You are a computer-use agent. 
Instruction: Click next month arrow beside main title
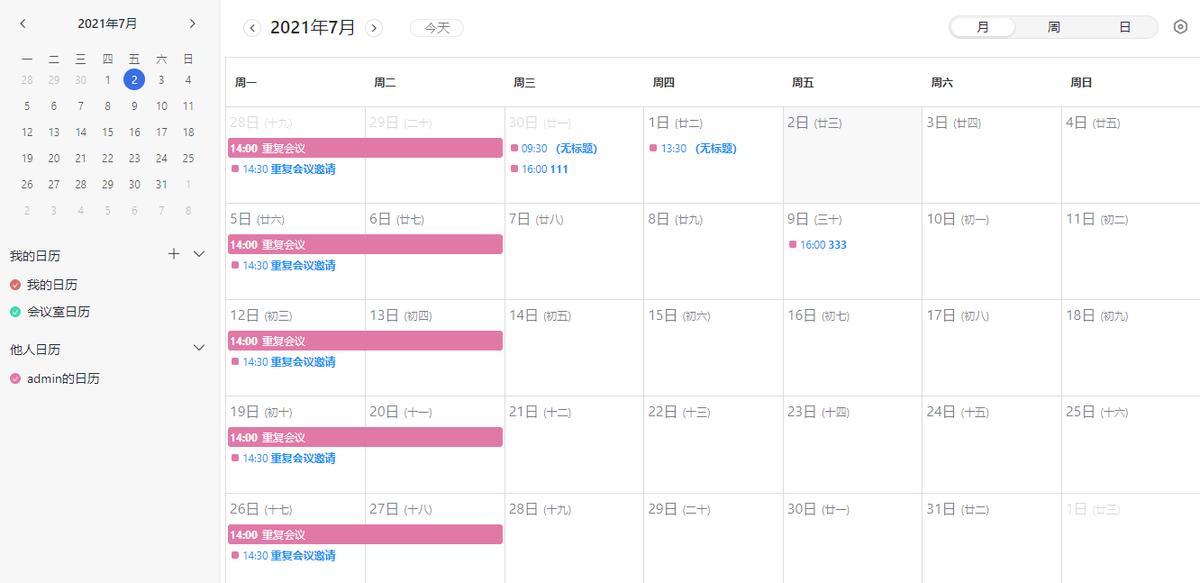click(x=374, y=28)
